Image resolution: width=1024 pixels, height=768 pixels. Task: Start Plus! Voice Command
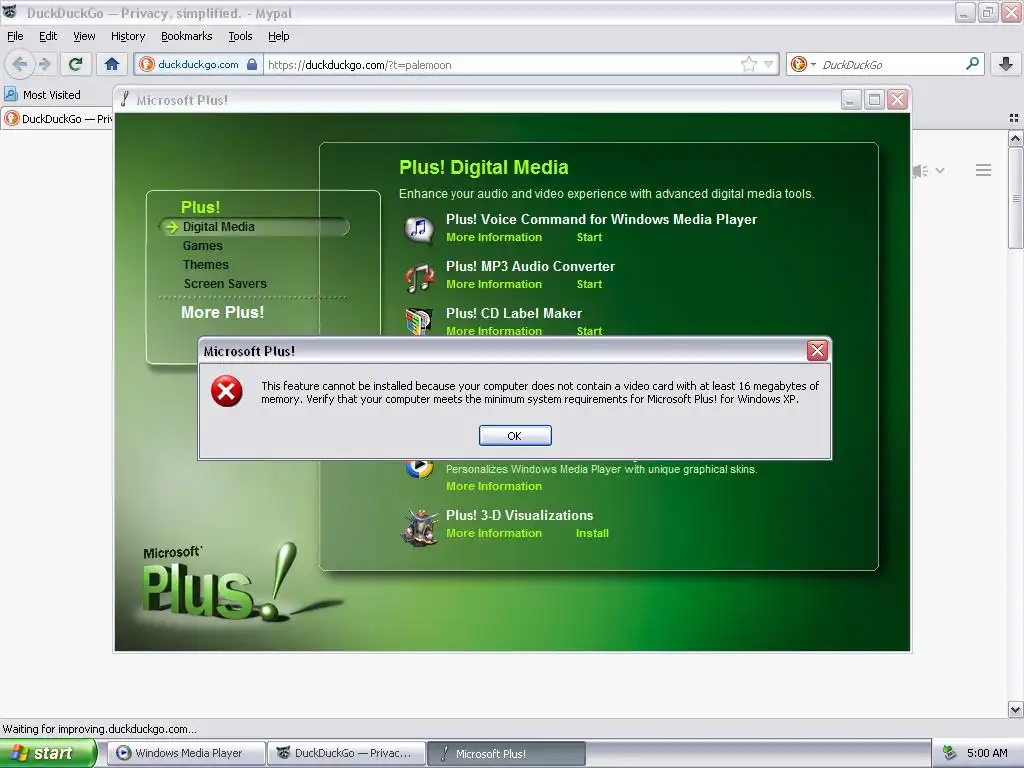click(x=589, y=237)
